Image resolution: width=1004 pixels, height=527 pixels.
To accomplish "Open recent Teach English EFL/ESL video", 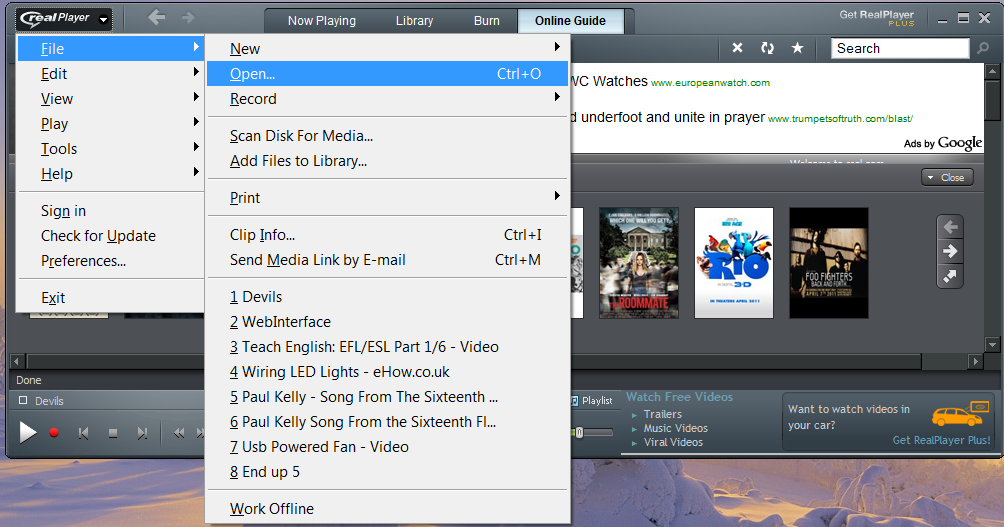I will (387, 347).
